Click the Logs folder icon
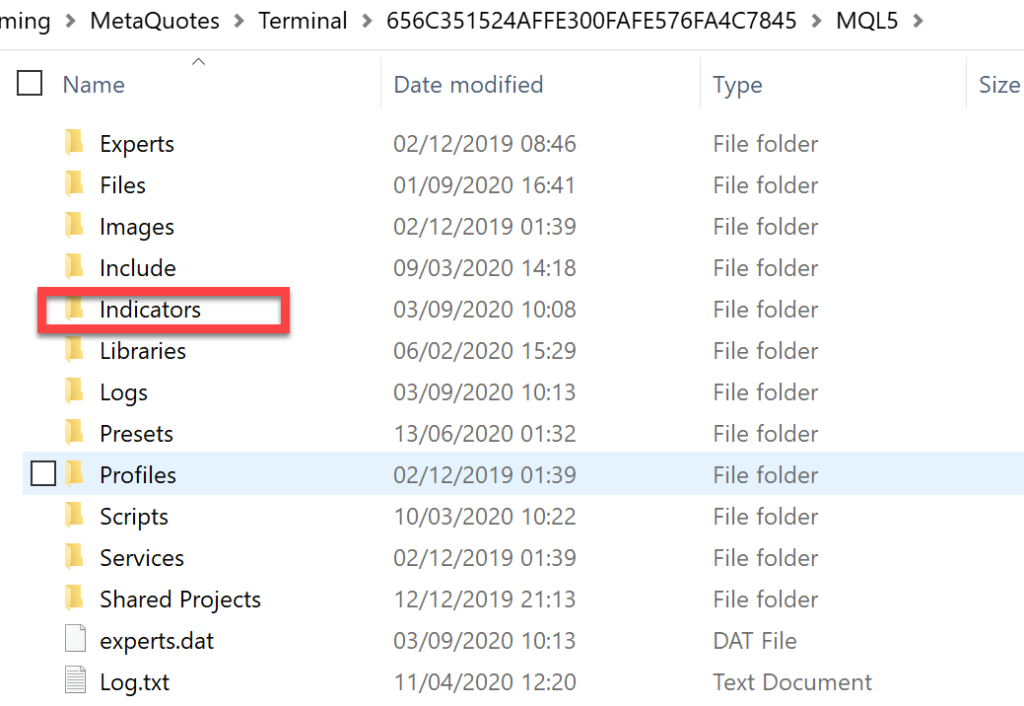Viewport: 1024px width, 706px height. point(74,391)
